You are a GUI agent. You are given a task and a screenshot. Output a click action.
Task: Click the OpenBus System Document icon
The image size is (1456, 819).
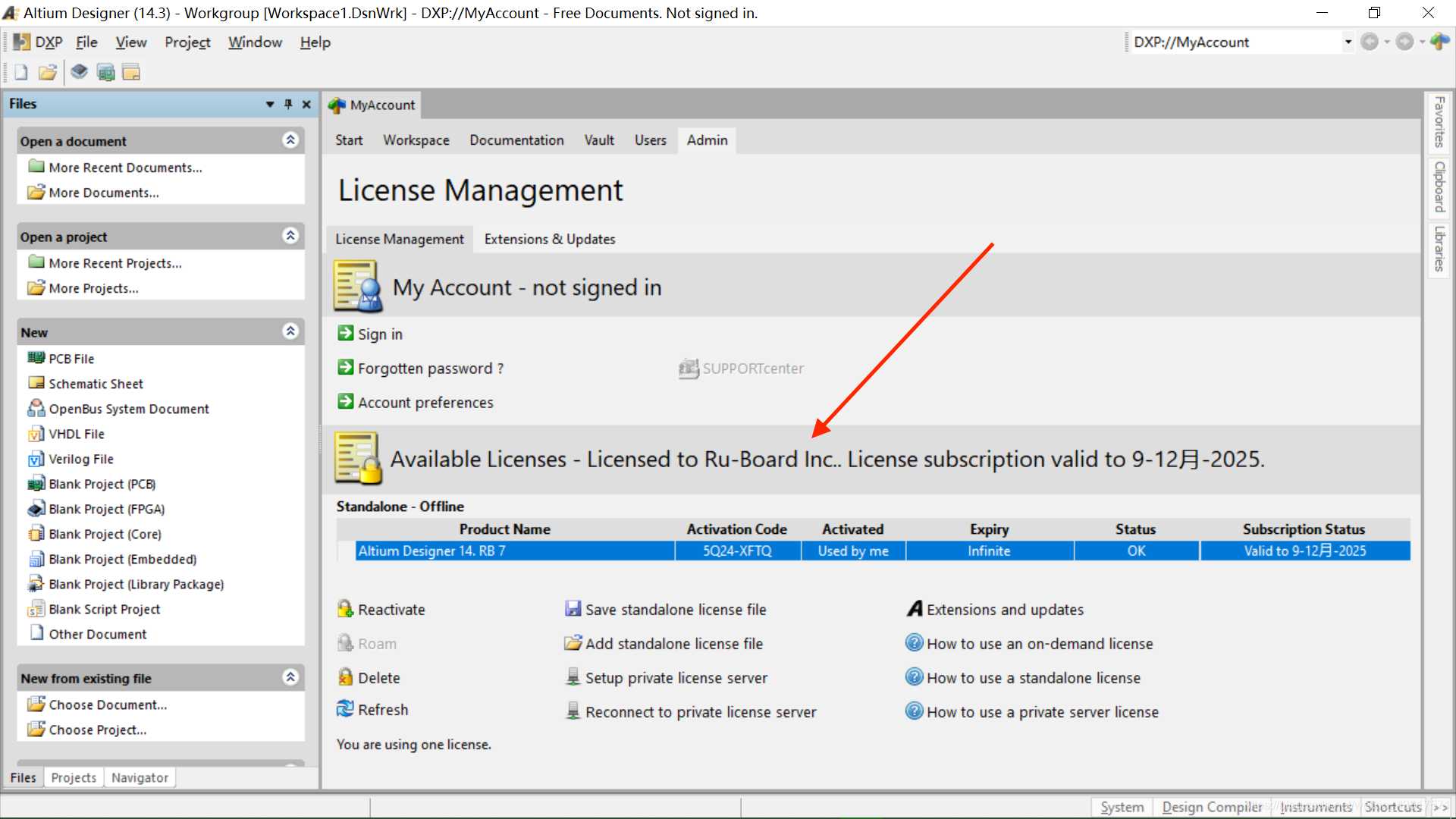[36, 408]
